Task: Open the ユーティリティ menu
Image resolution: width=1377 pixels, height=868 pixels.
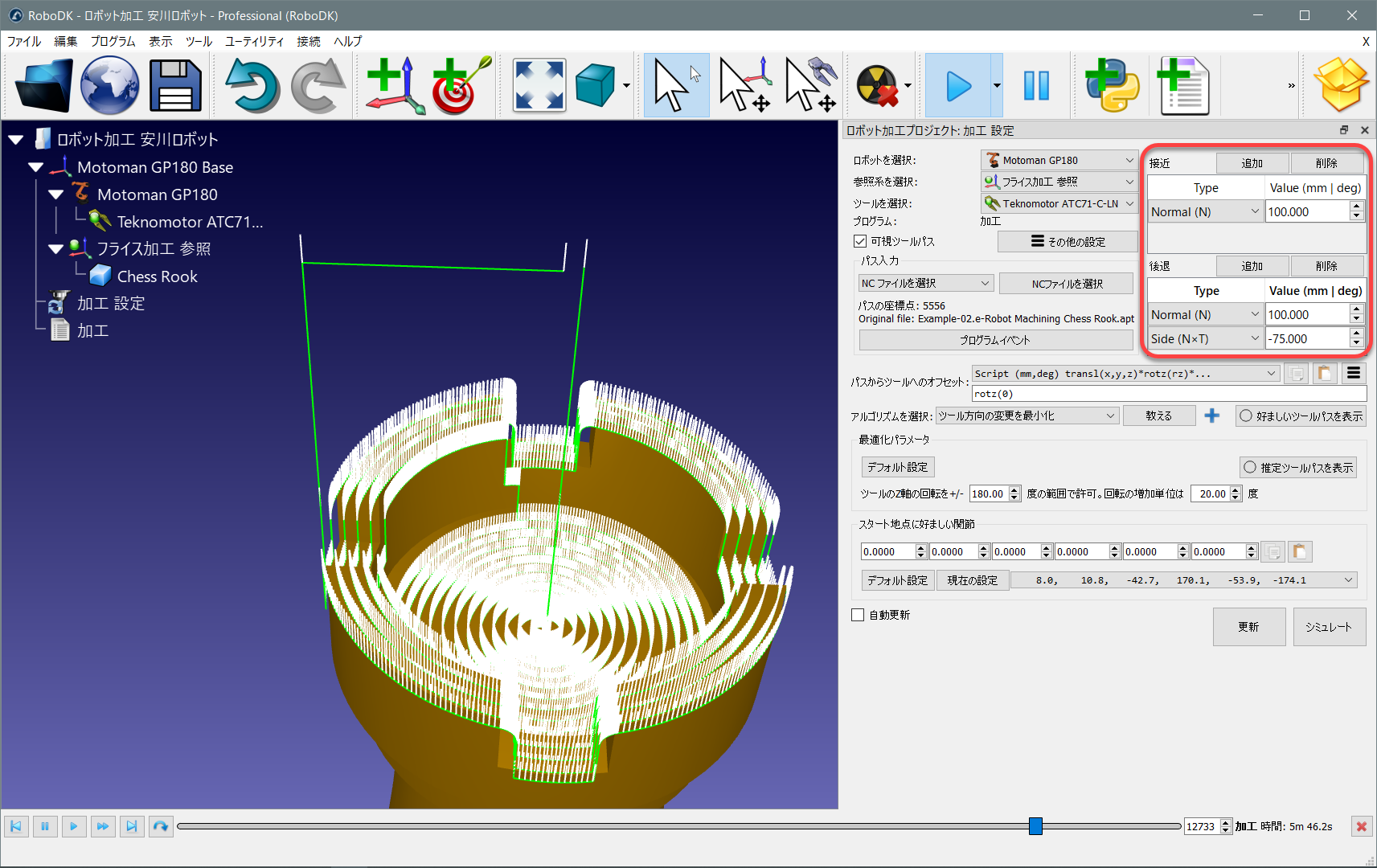Action: pos(254,41)
